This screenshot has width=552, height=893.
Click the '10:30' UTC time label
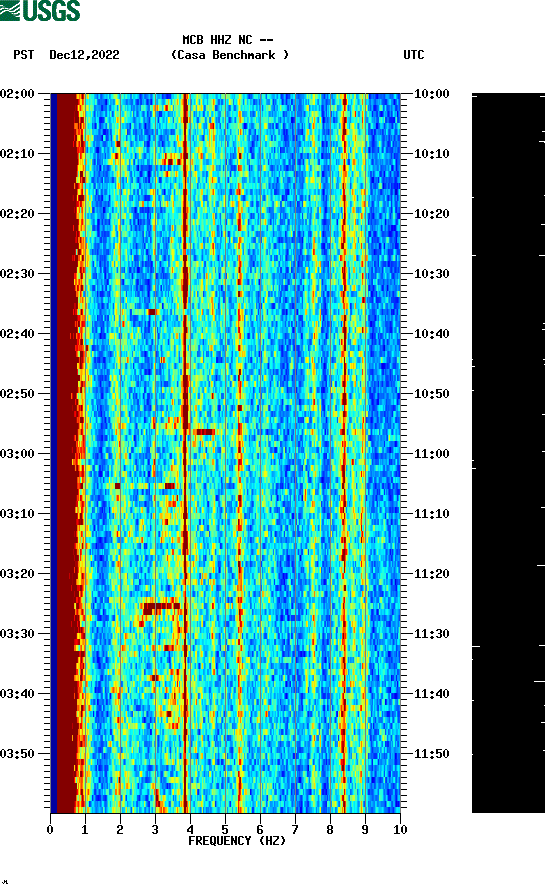[431, 273]
